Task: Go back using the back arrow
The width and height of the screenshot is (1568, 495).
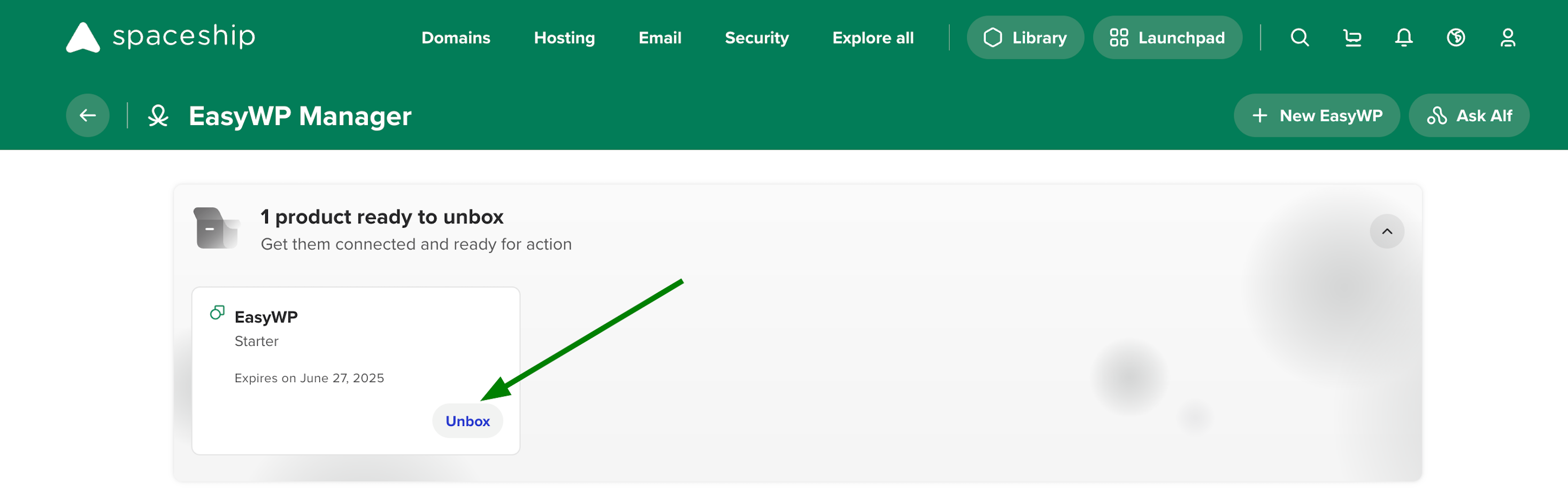Action: [x=87, y=115]
